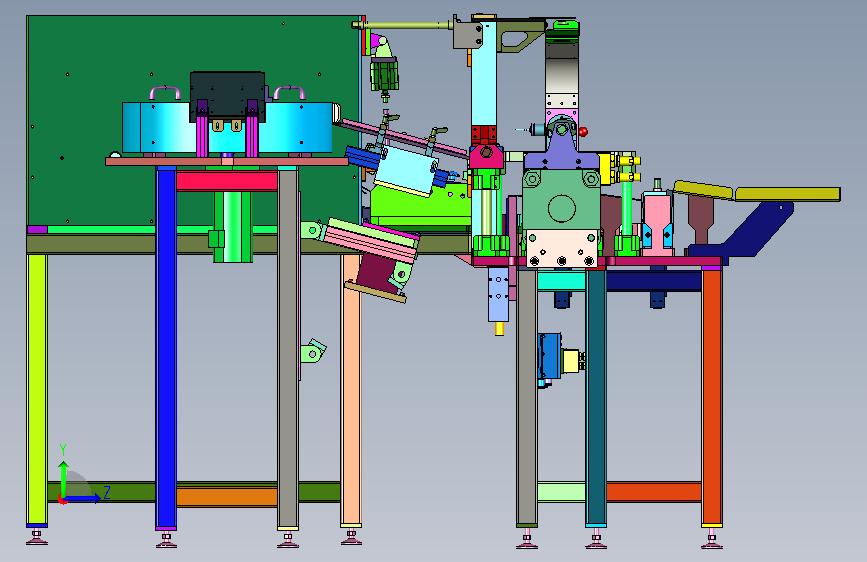Select the green cylinder below the plate
Screen dimensions: 867x562
pos(233,226)
